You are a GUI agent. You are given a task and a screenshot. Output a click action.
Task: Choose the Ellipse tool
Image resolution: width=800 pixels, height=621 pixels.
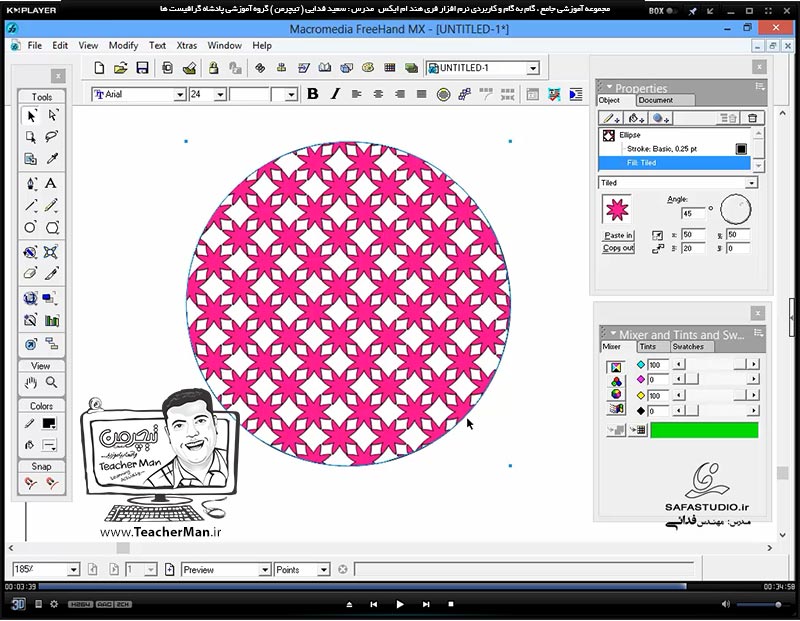pos(31,228)
